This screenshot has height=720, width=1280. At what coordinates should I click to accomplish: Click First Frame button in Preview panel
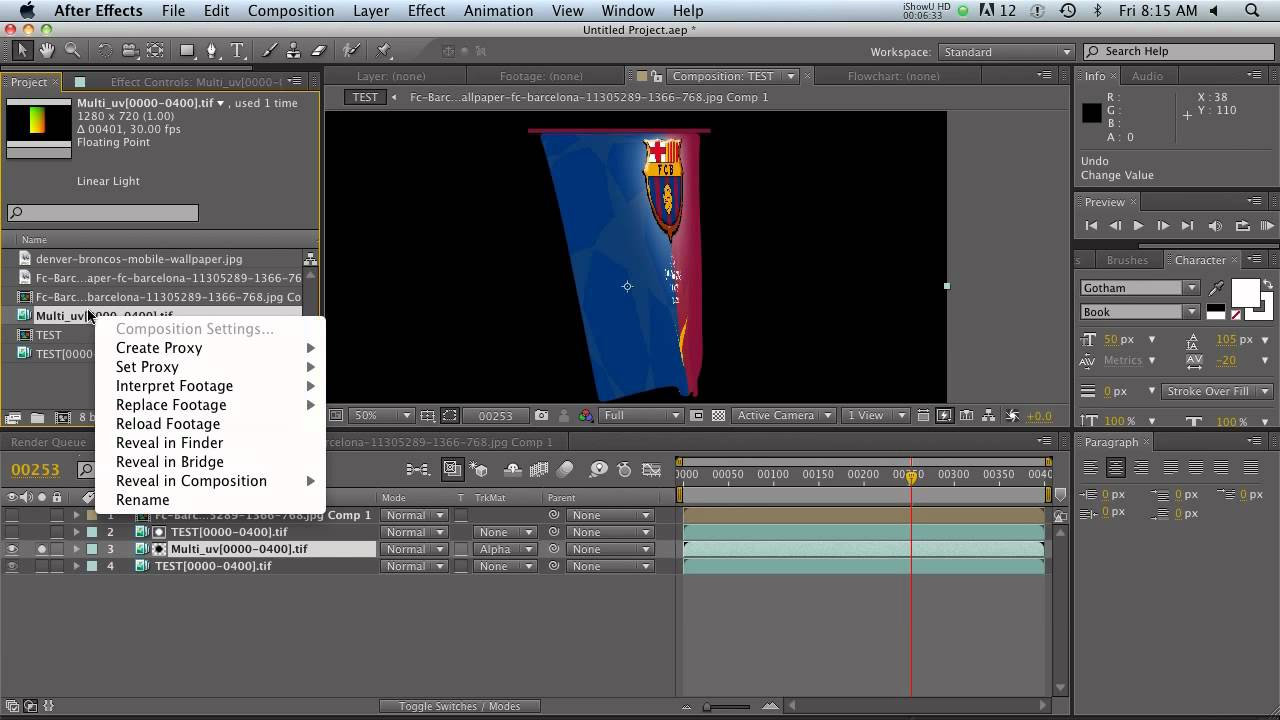point(1091,226)
